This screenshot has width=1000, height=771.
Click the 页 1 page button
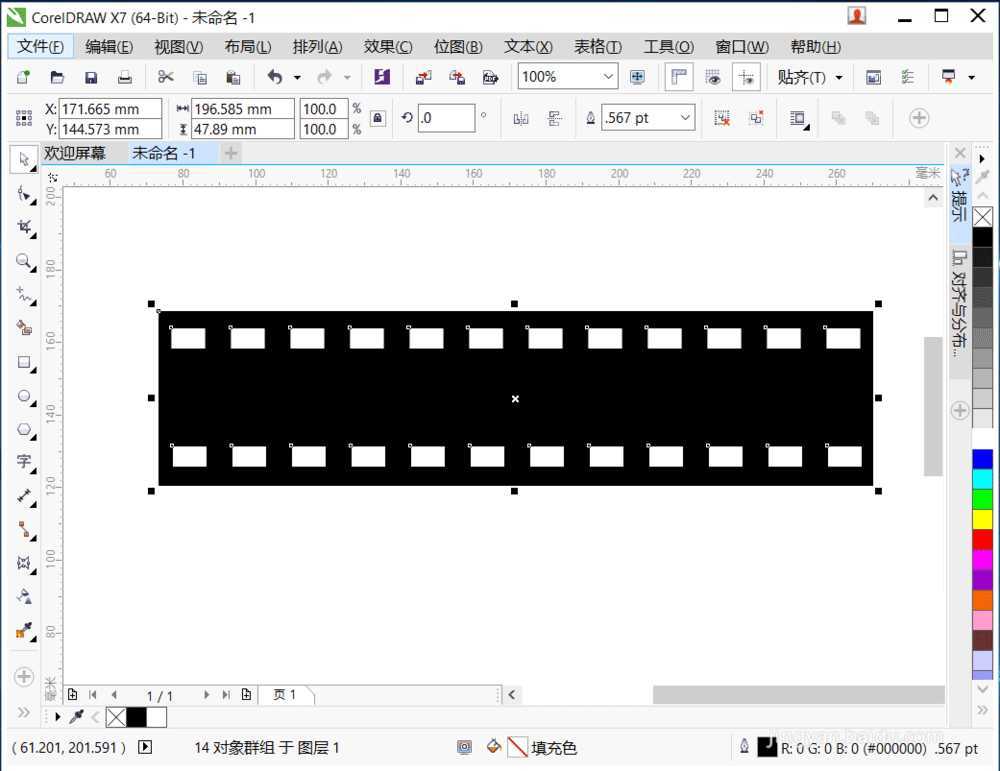pyautogui.click(x=287, y=694)
